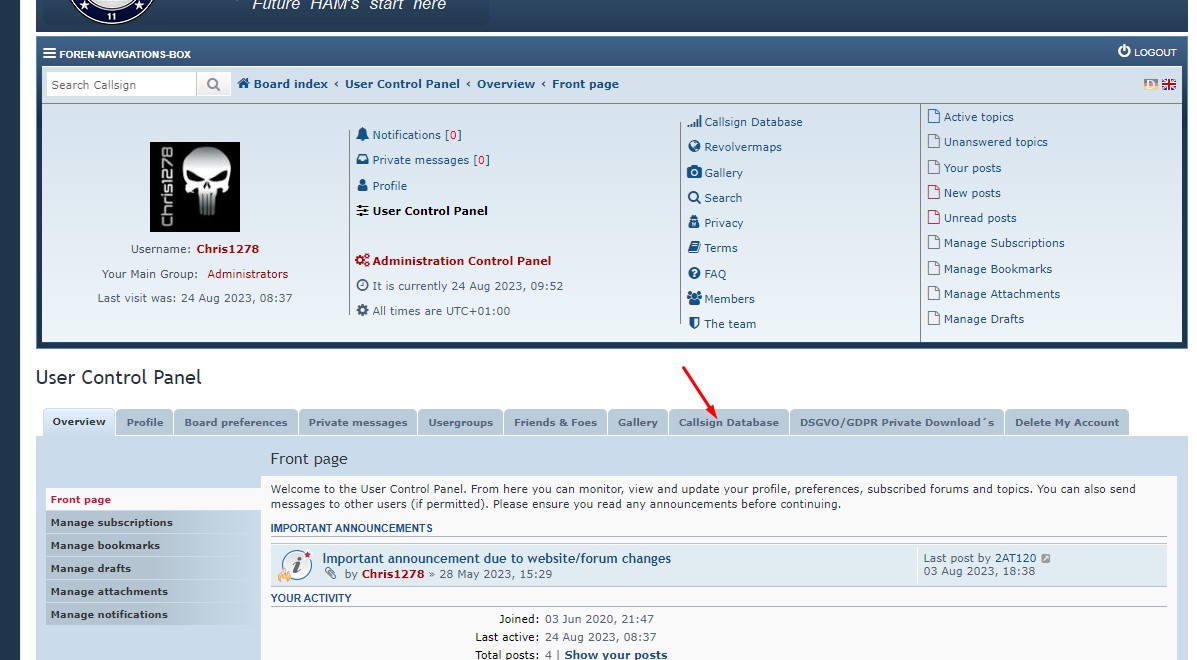1197x660 pixels.
Task: Toggle the Foren-Navigations-Box hamburger menu
Action: (x=50, y=53)
